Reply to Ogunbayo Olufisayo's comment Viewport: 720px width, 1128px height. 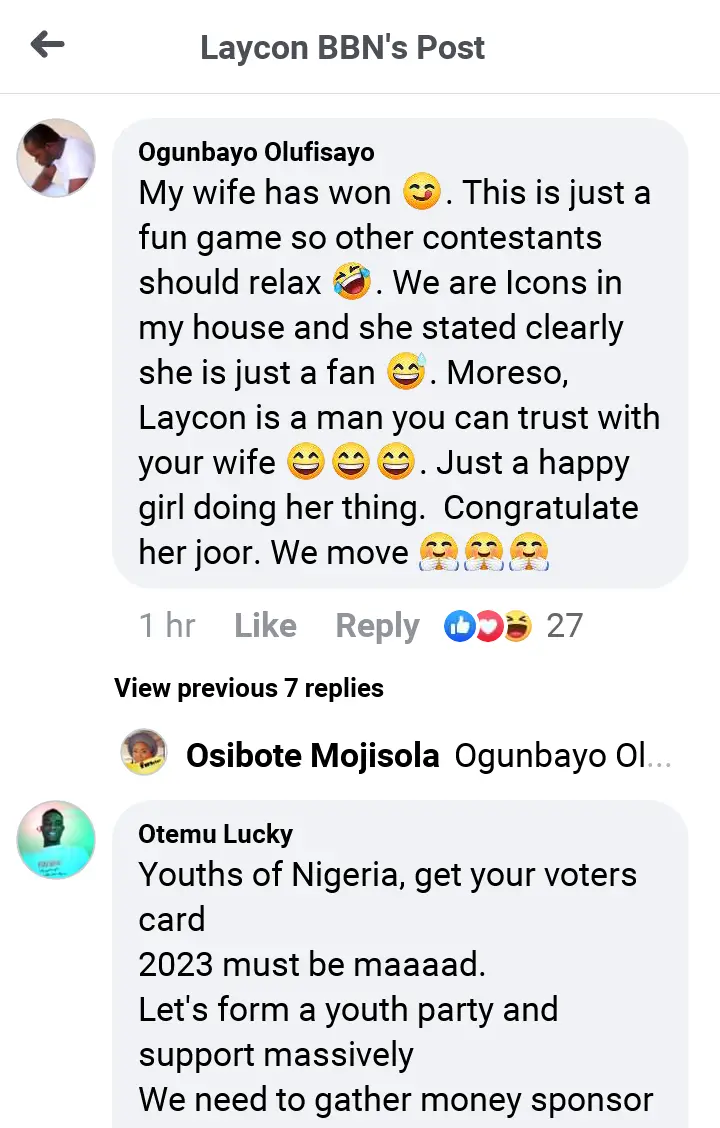(377, 626)
